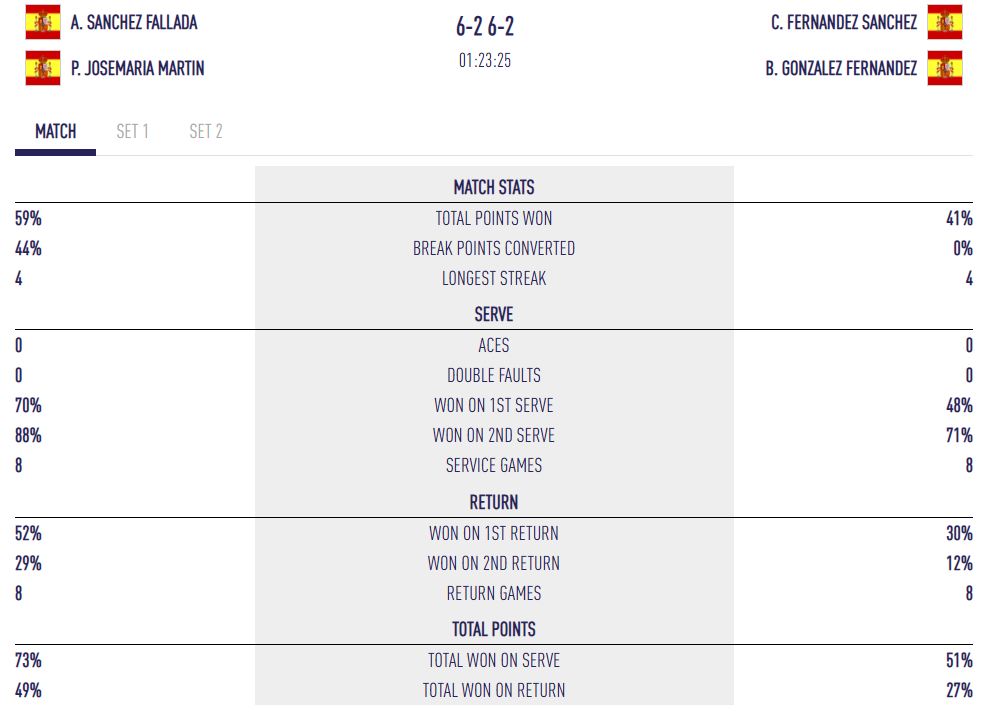
Task: Click the TOTAL POINTS section header
Action: tap(494, 629)
